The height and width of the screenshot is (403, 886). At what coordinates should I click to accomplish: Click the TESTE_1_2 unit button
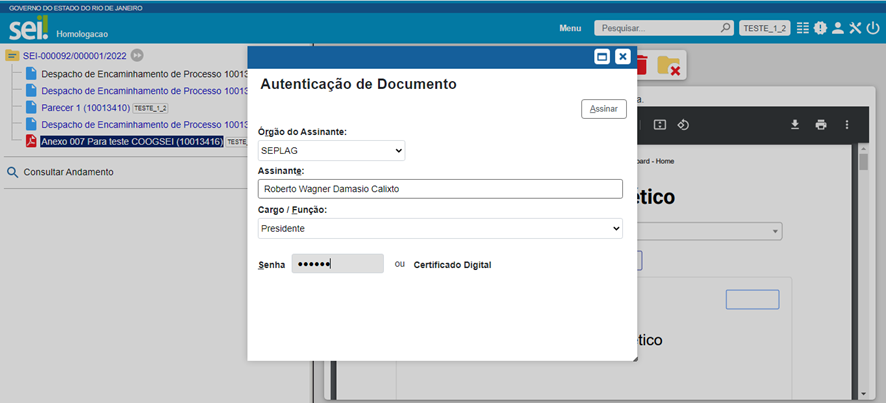pos(765,28)
